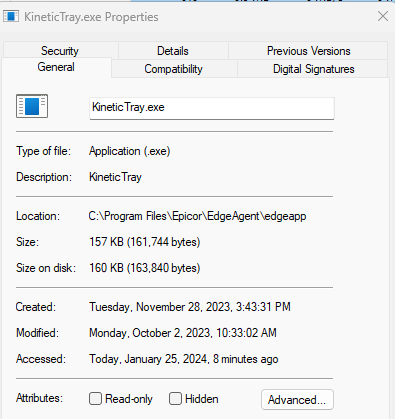Switch to the Security tab

pyautogui.click(x=60, y=51)
